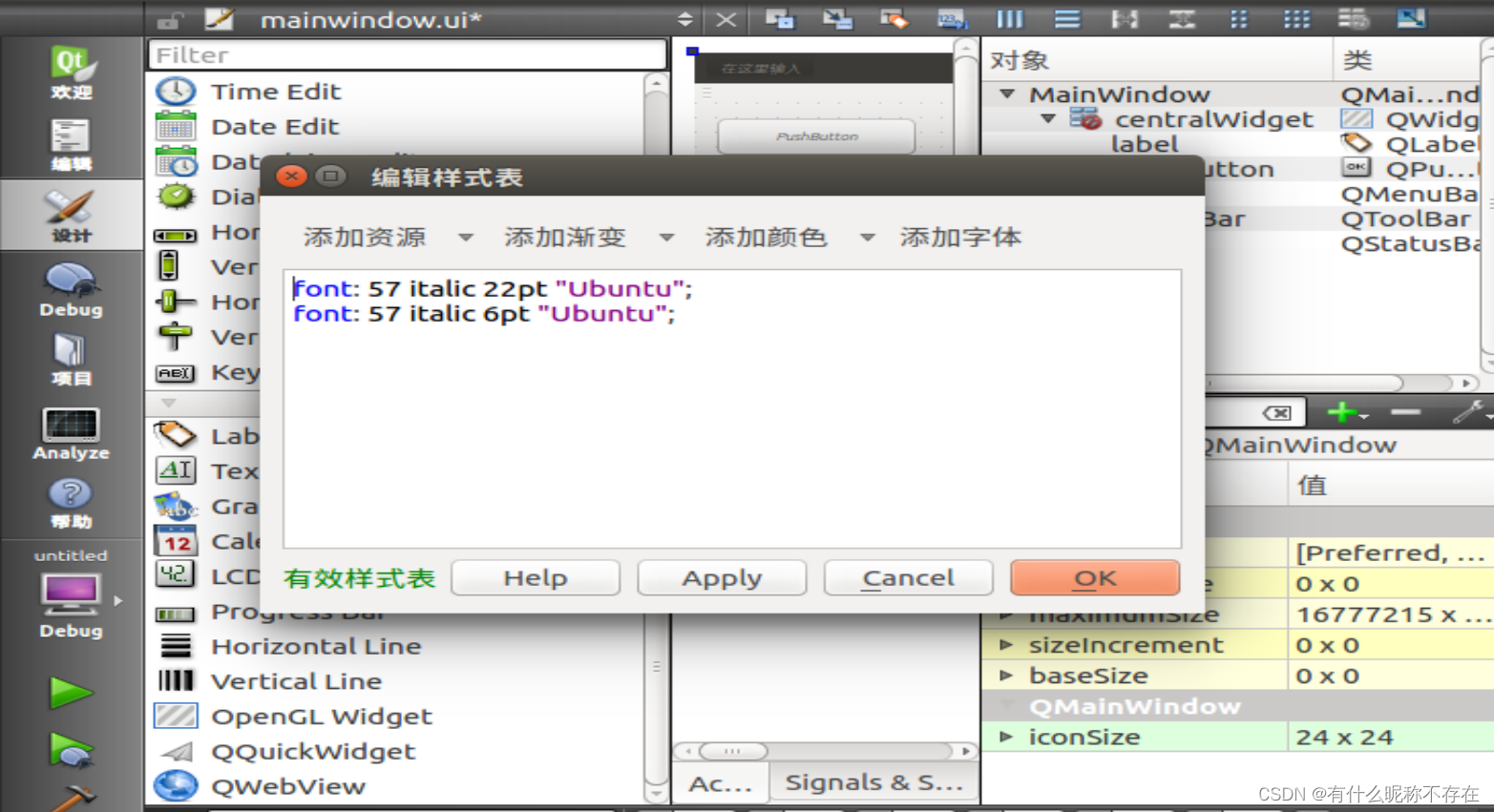
Task: Click the green plus to add dynamic property
Action: pyautogui.click(x=1340, y=411)
